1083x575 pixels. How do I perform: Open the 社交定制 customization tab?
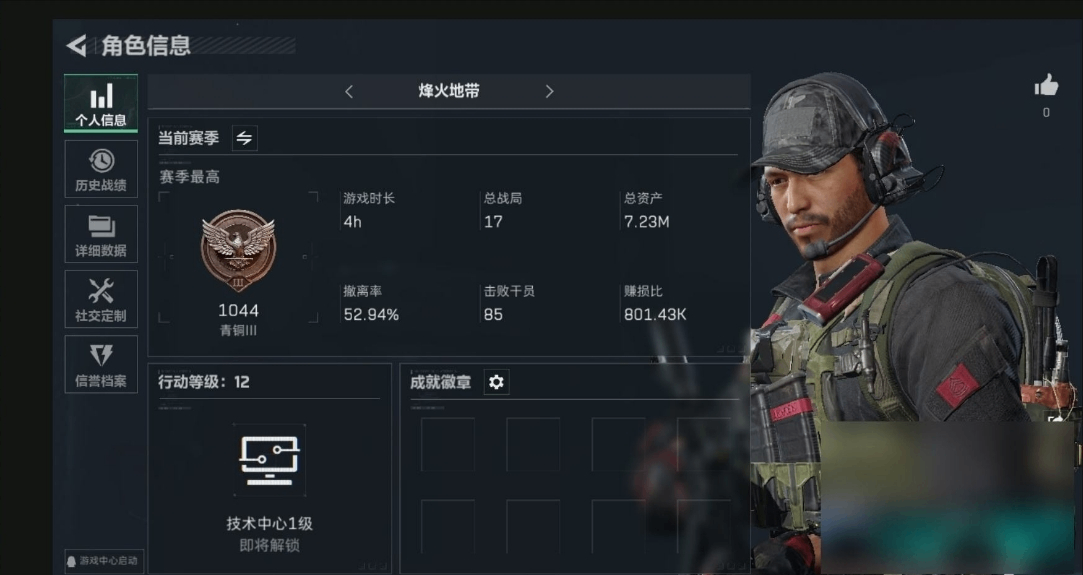tap(101, 299)
